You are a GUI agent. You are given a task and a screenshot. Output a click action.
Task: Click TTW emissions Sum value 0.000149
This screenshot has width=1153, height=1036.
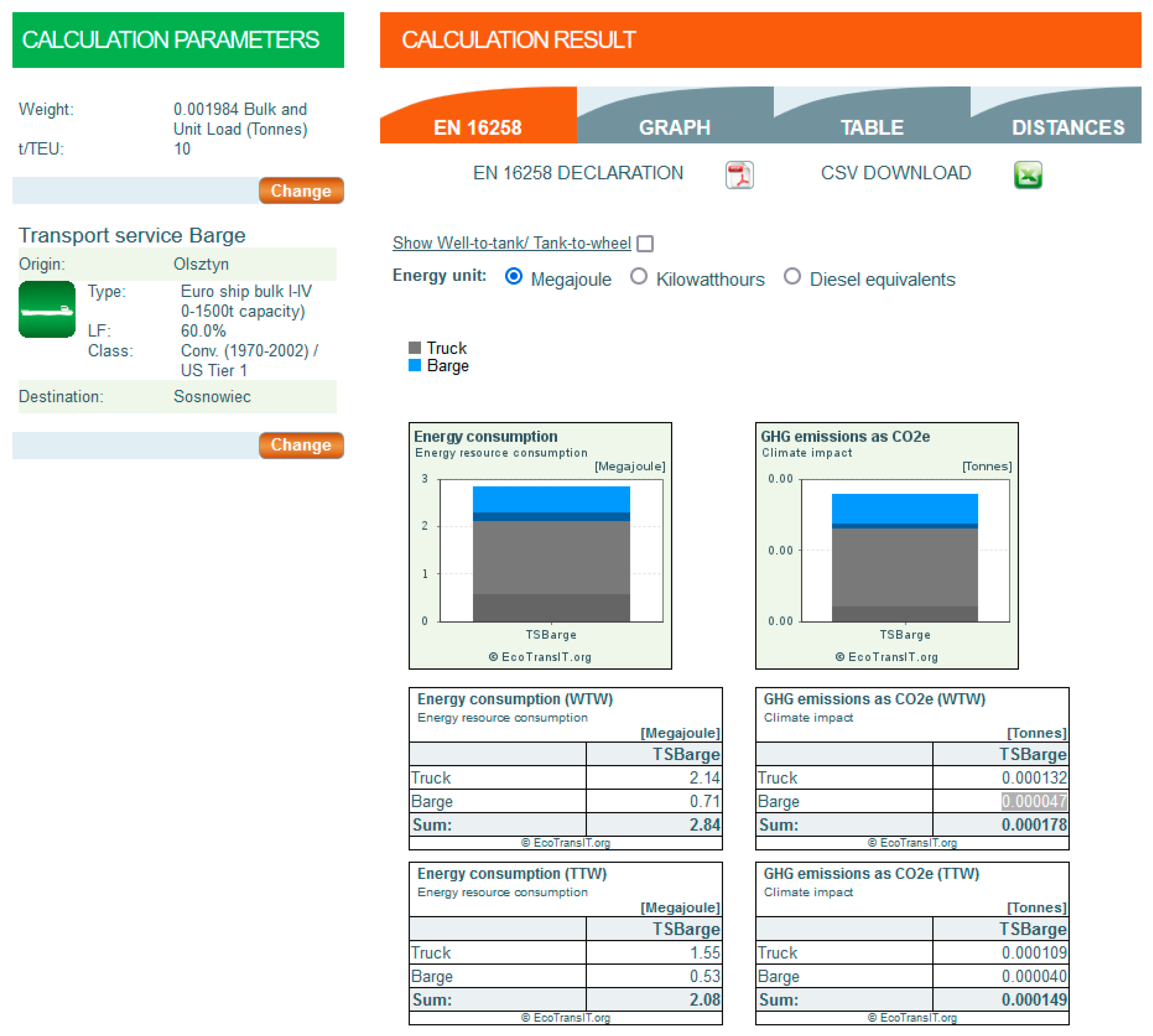1034,1000
